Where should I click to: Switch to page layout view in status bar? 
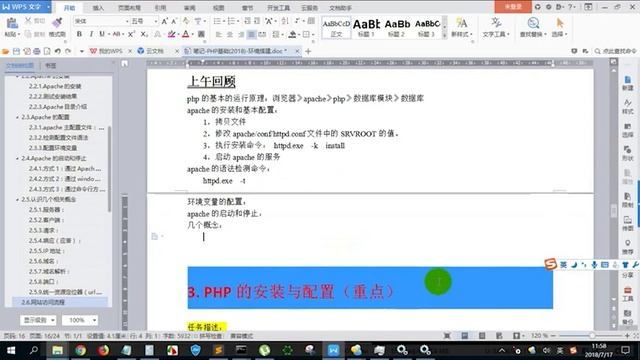[x=464, y=336]
